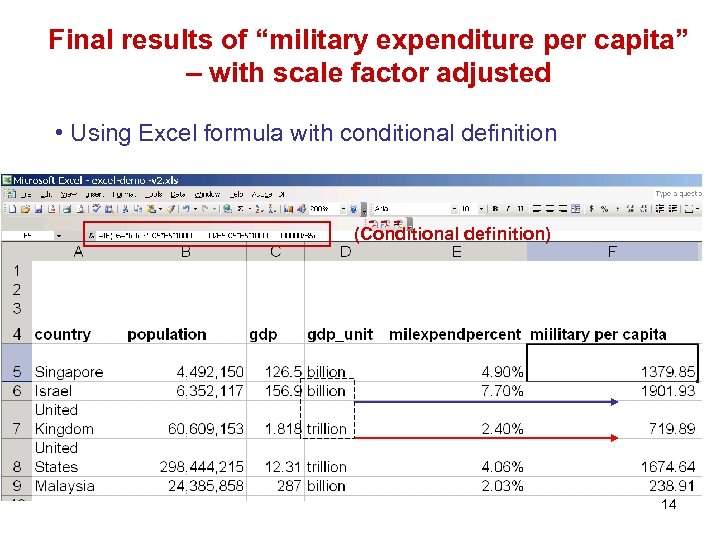Open the Borders dropdown arrow
The width and height of the screenshot is (720, 540).
(x=698, y=209)
